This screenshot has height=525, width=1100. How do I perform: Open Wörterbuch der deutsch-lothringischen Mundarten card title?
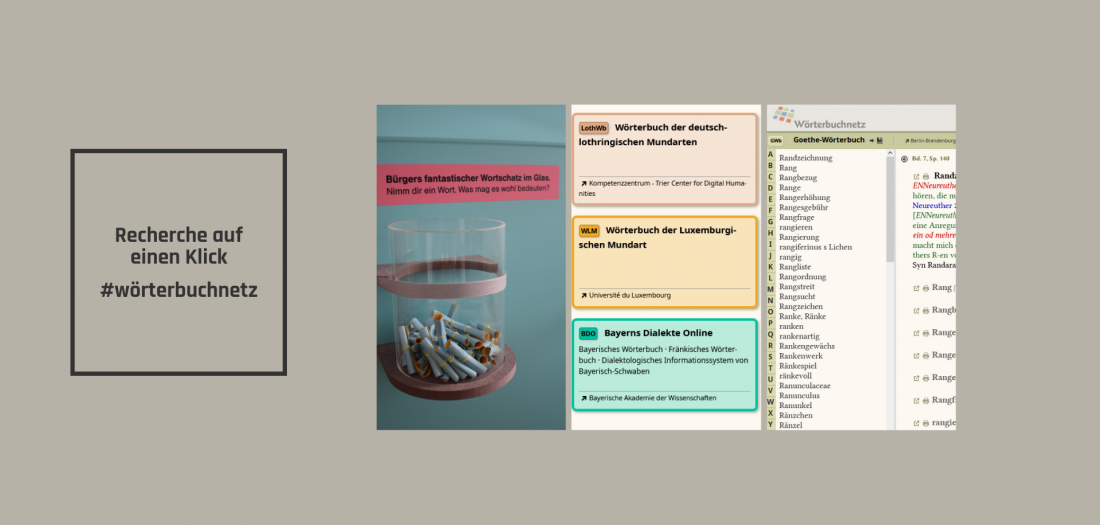(x=653, y=135)
